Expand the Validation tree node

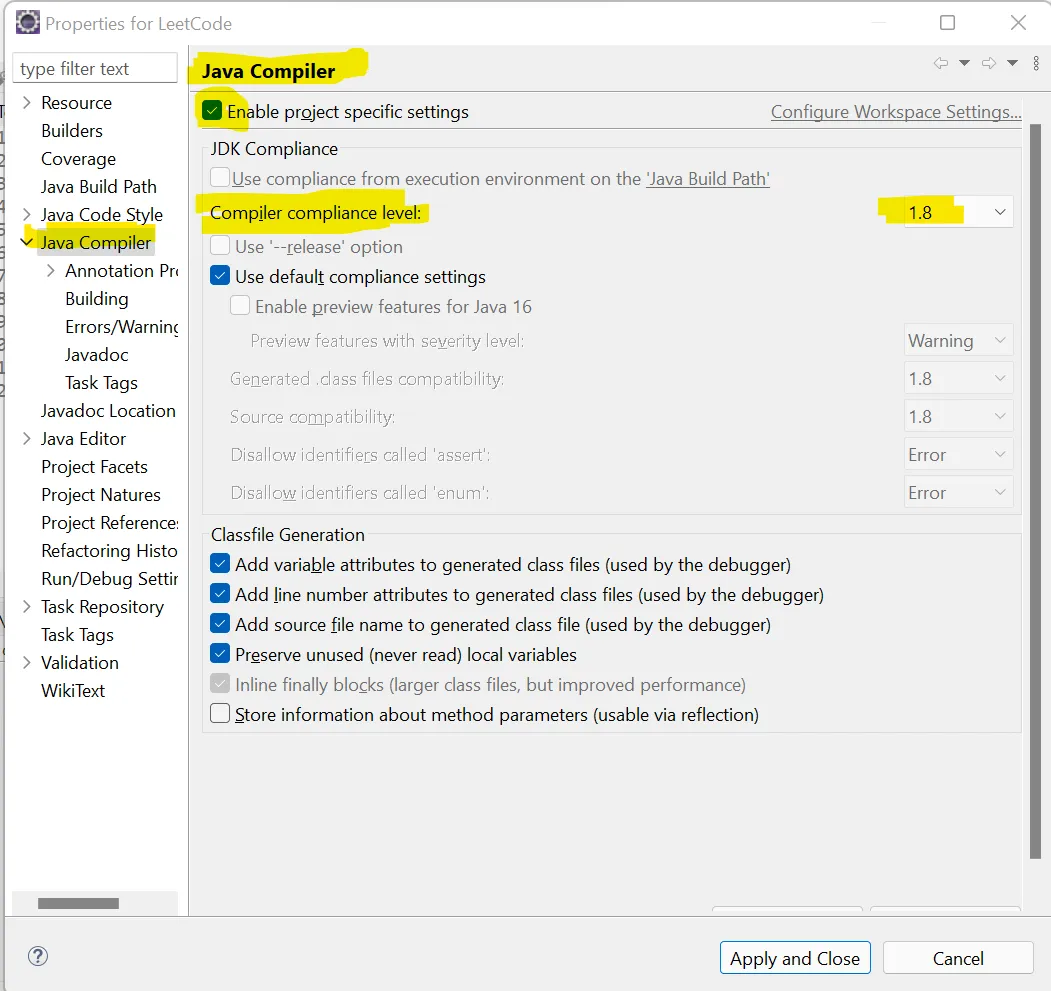tap(27, 662)
